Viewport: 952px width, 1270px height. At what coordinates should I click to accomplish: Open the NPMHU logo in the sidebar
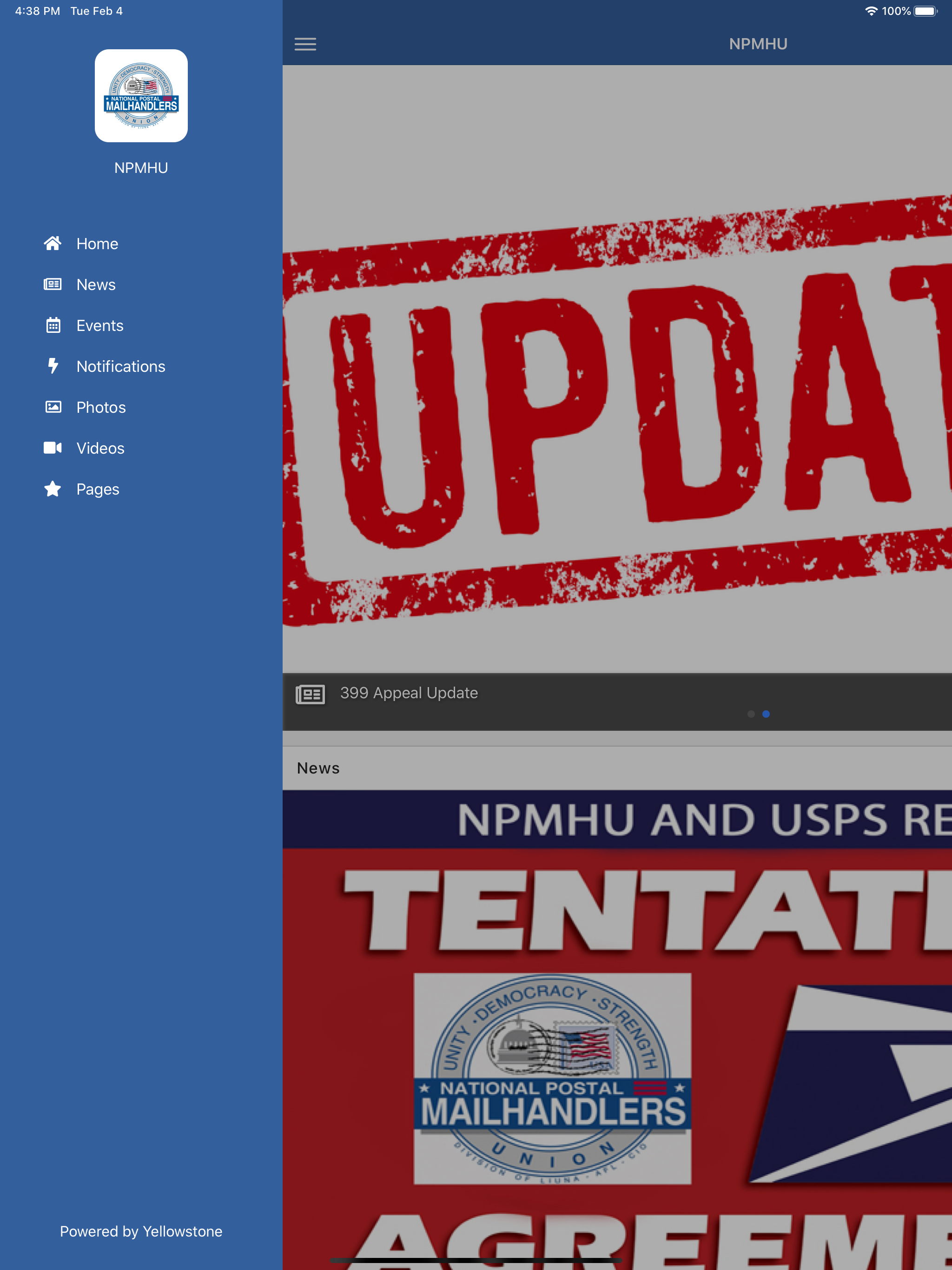[x=141, y=96]
